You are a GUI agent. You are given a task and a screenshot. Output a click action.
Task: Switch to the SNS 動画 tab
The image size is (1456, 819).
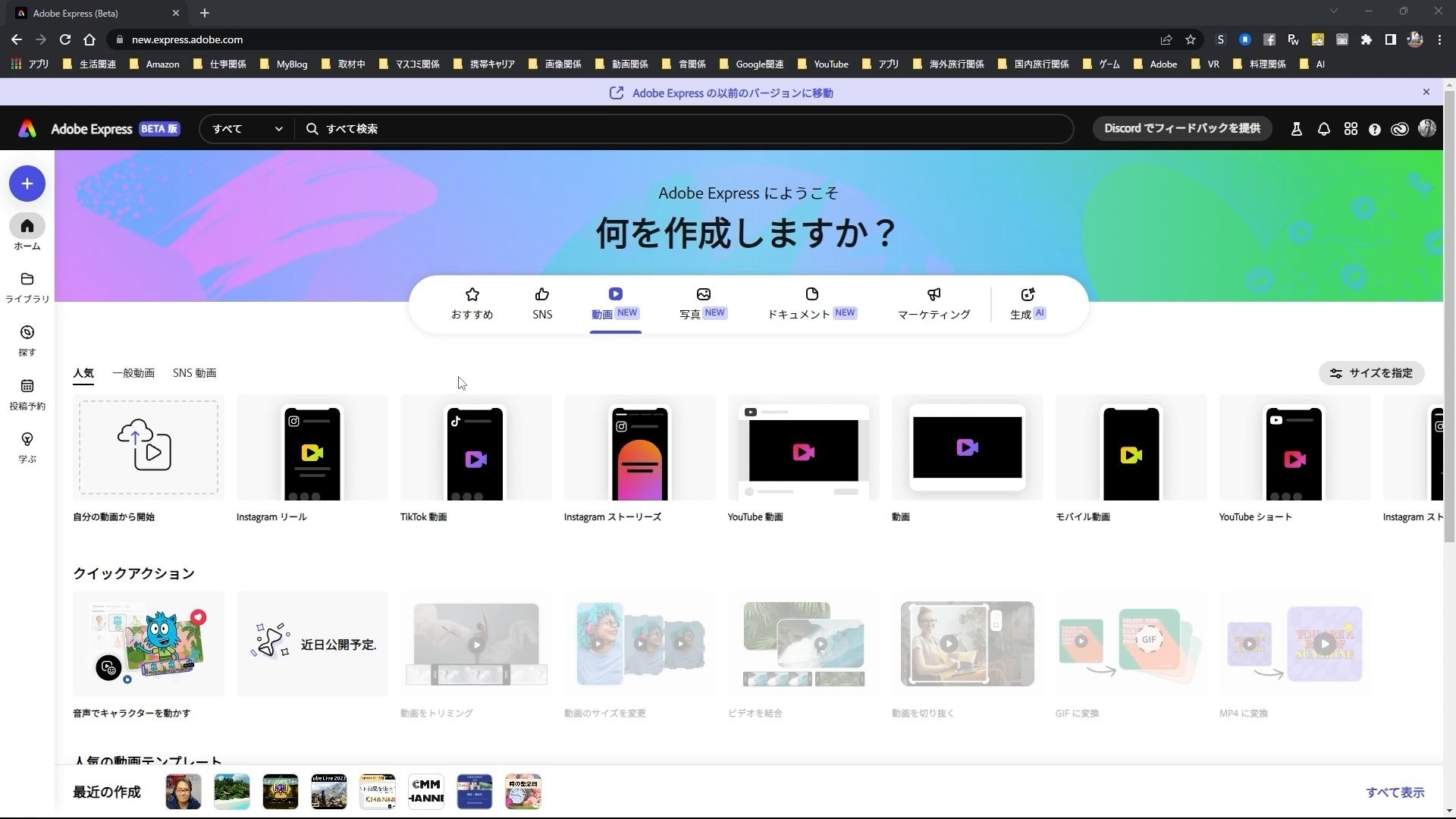194,372
